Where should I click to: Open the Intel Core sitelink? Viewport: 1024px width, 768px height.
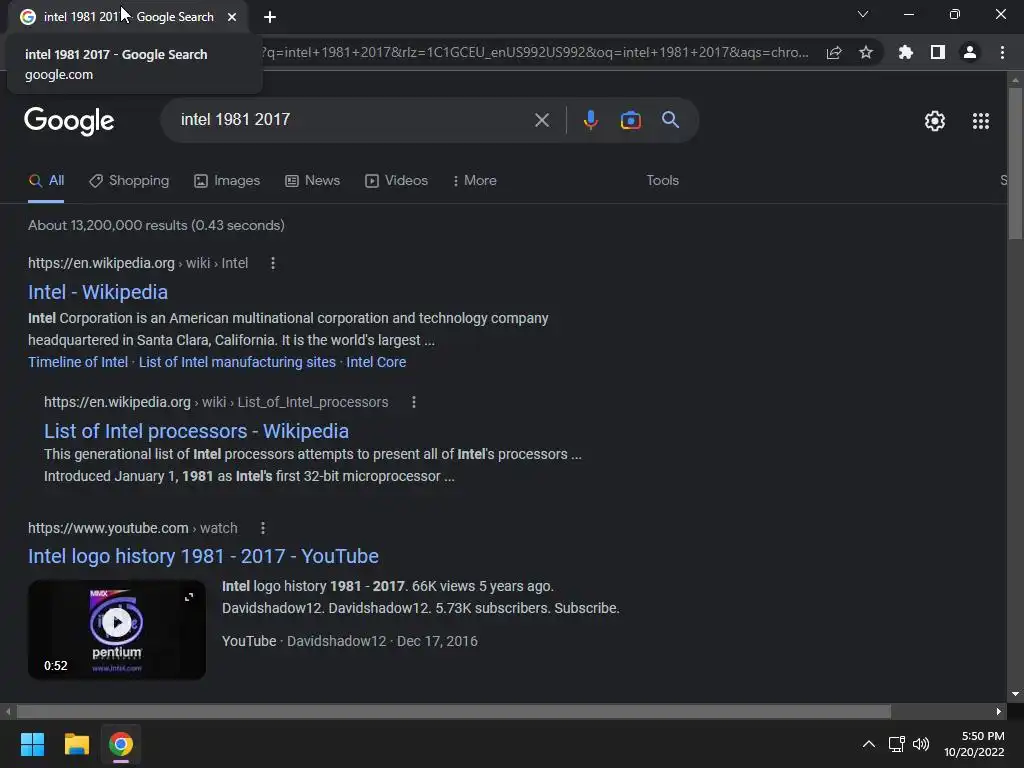pos(376,362)
